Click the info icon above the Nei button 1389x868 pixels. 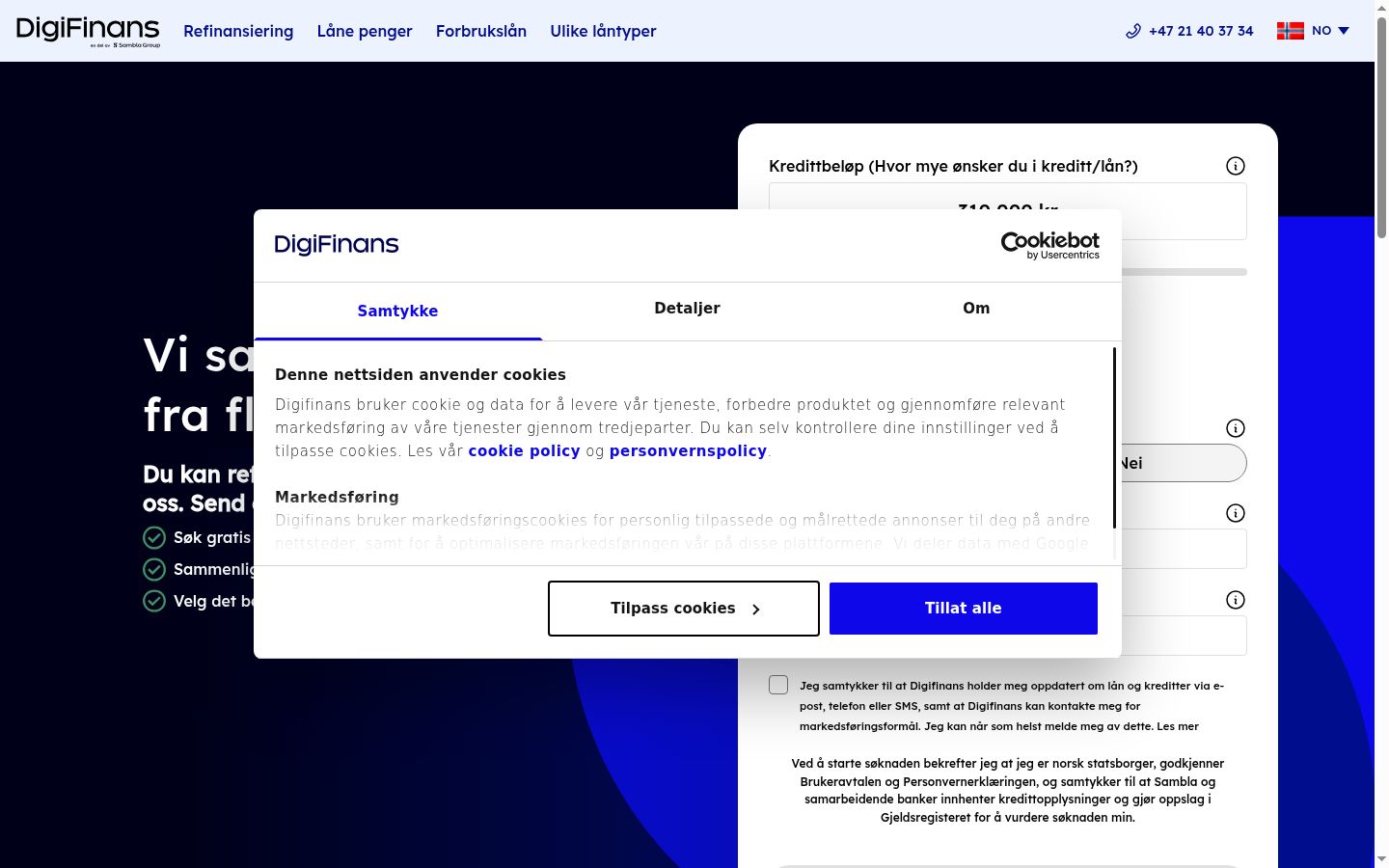point(1236,428)
